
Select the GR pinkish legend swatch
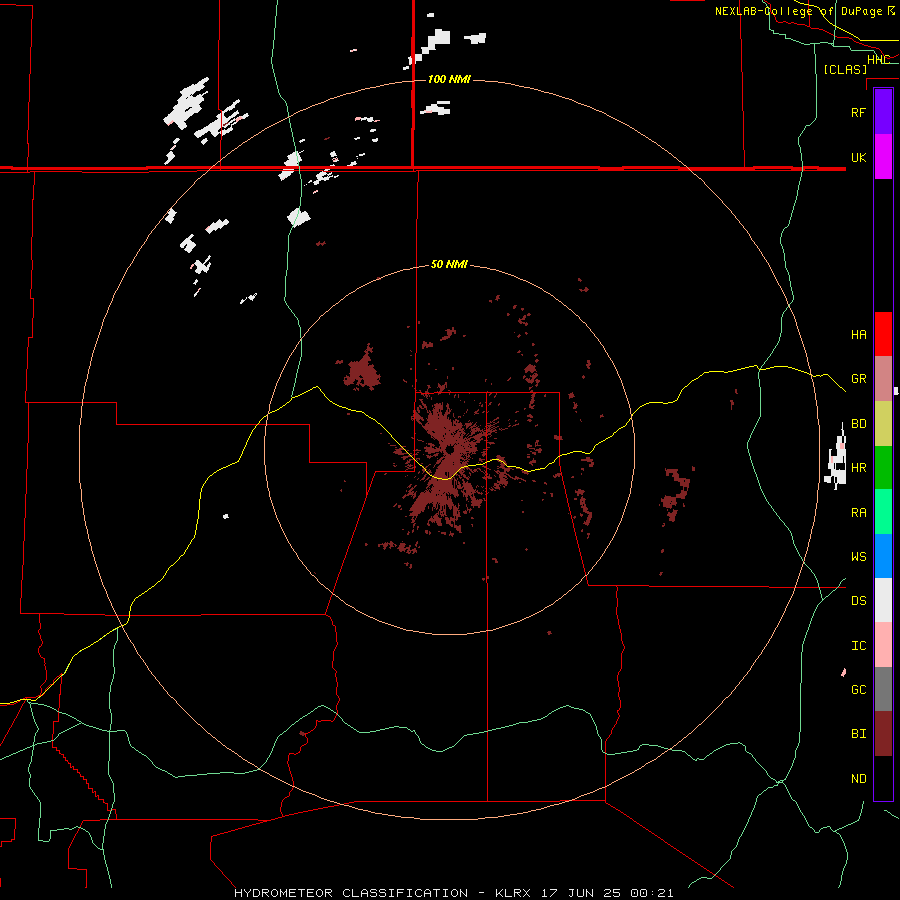pyautogui.click(x=883, y=379)
